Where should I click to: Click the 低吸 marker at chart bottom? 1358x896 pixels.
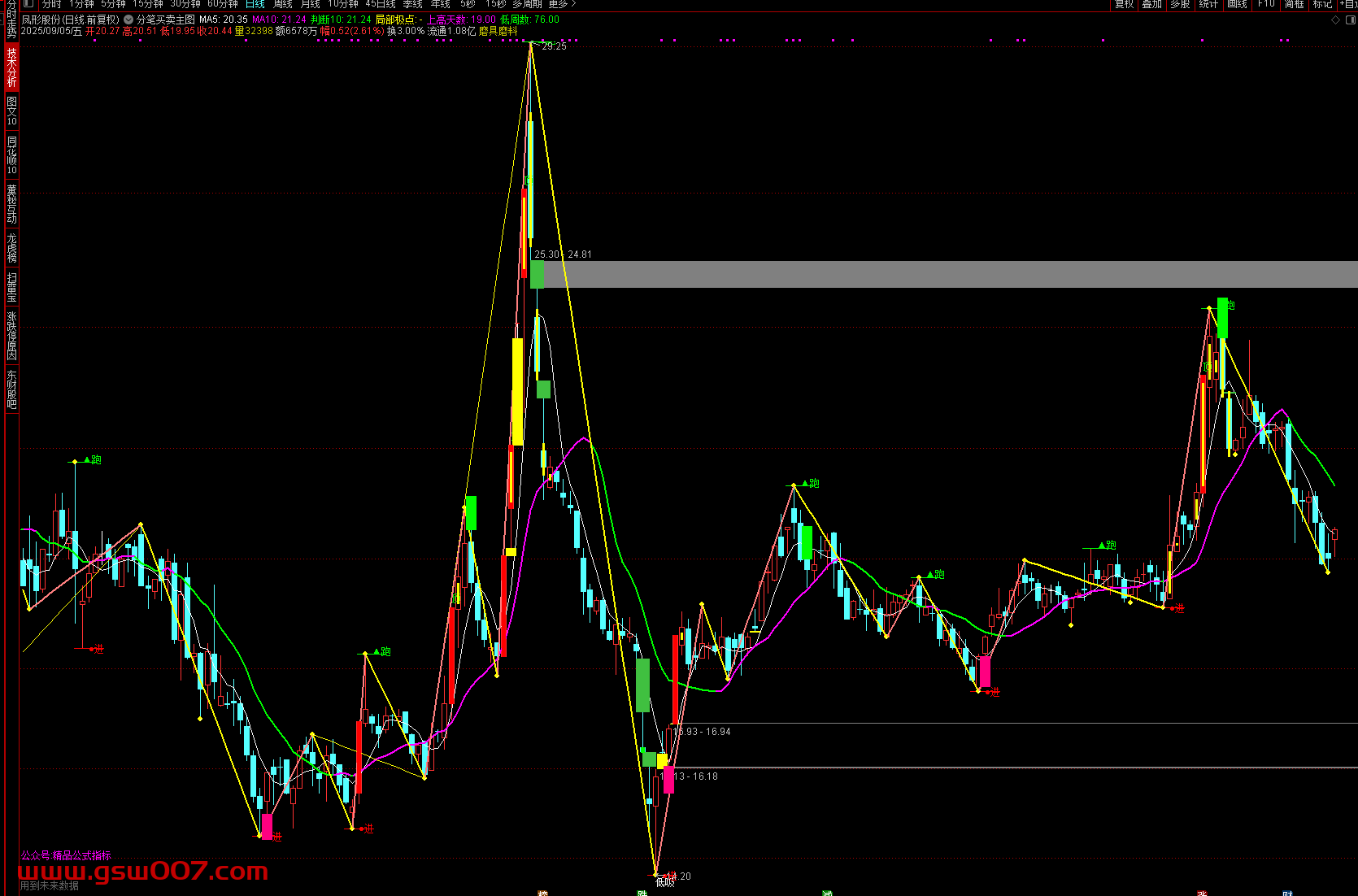pos(665,882)
